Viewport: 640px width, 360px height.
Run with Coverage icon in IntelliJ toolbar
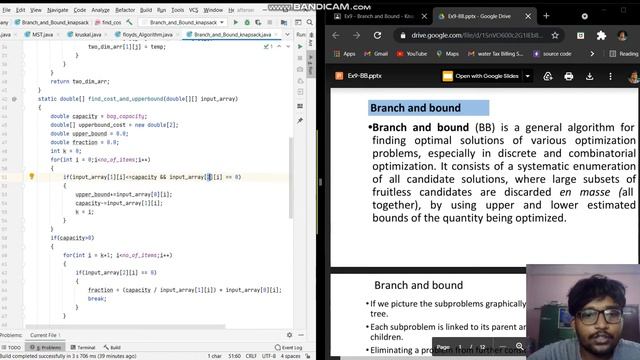click(258, 22)
